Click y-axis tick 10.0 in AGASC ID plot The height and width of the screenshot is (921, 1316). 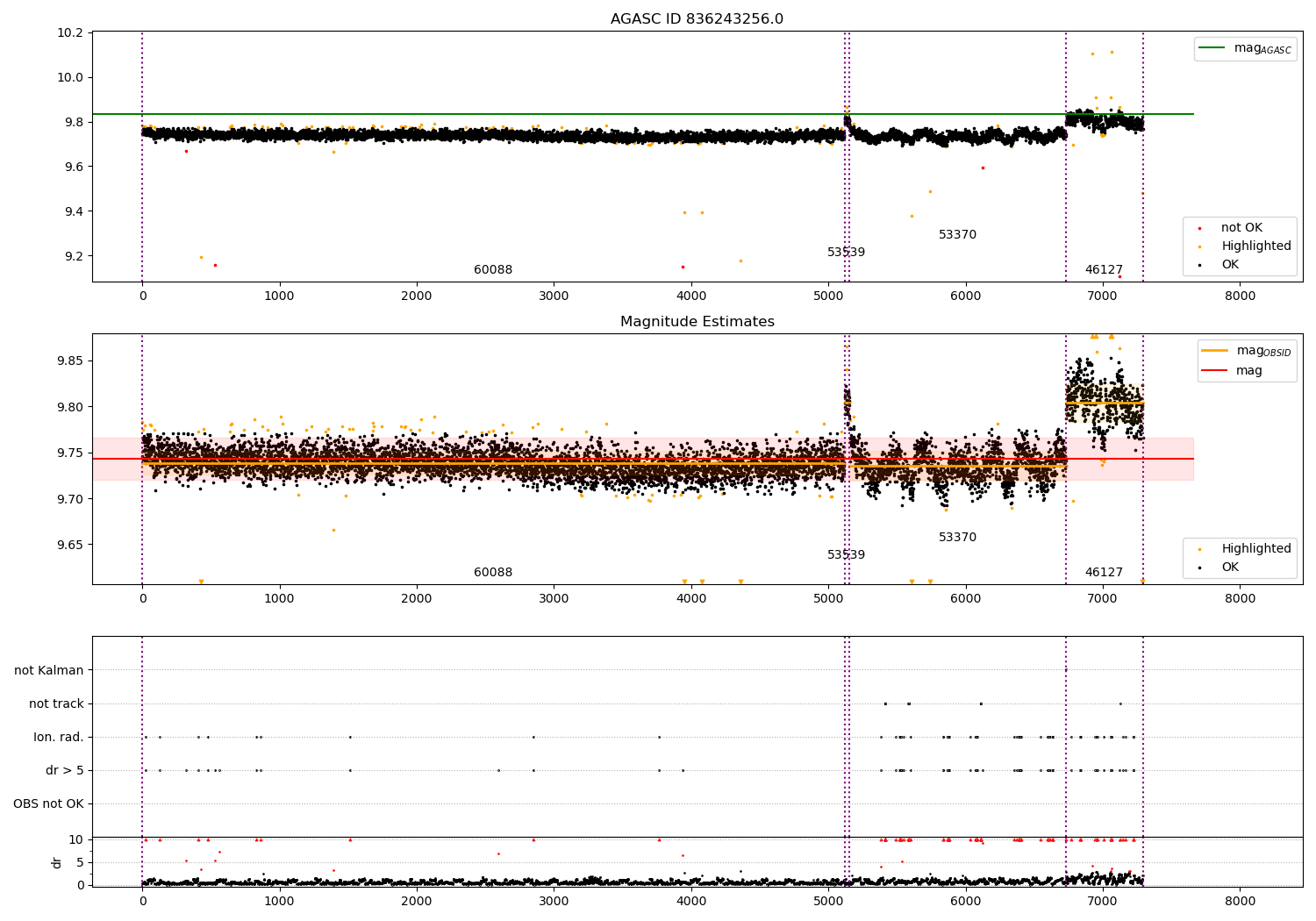(x=71, y=78)
